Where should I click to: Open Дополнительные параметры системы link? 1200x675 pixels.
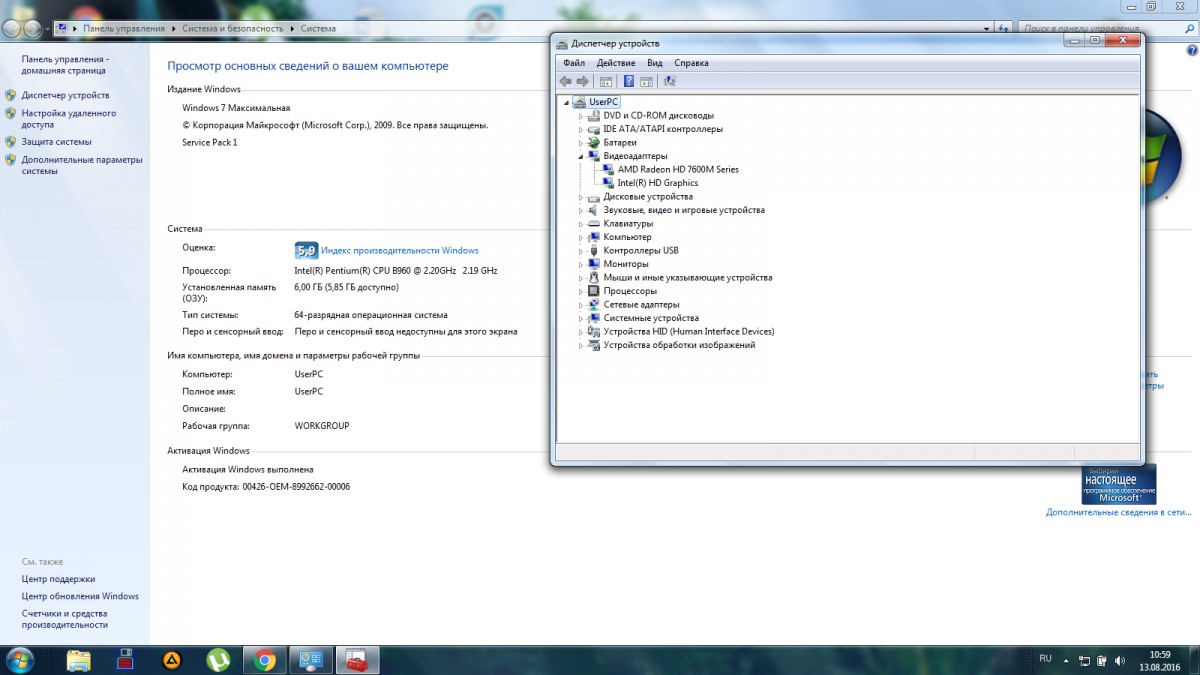pyautogui.click(x=82, y=165)
